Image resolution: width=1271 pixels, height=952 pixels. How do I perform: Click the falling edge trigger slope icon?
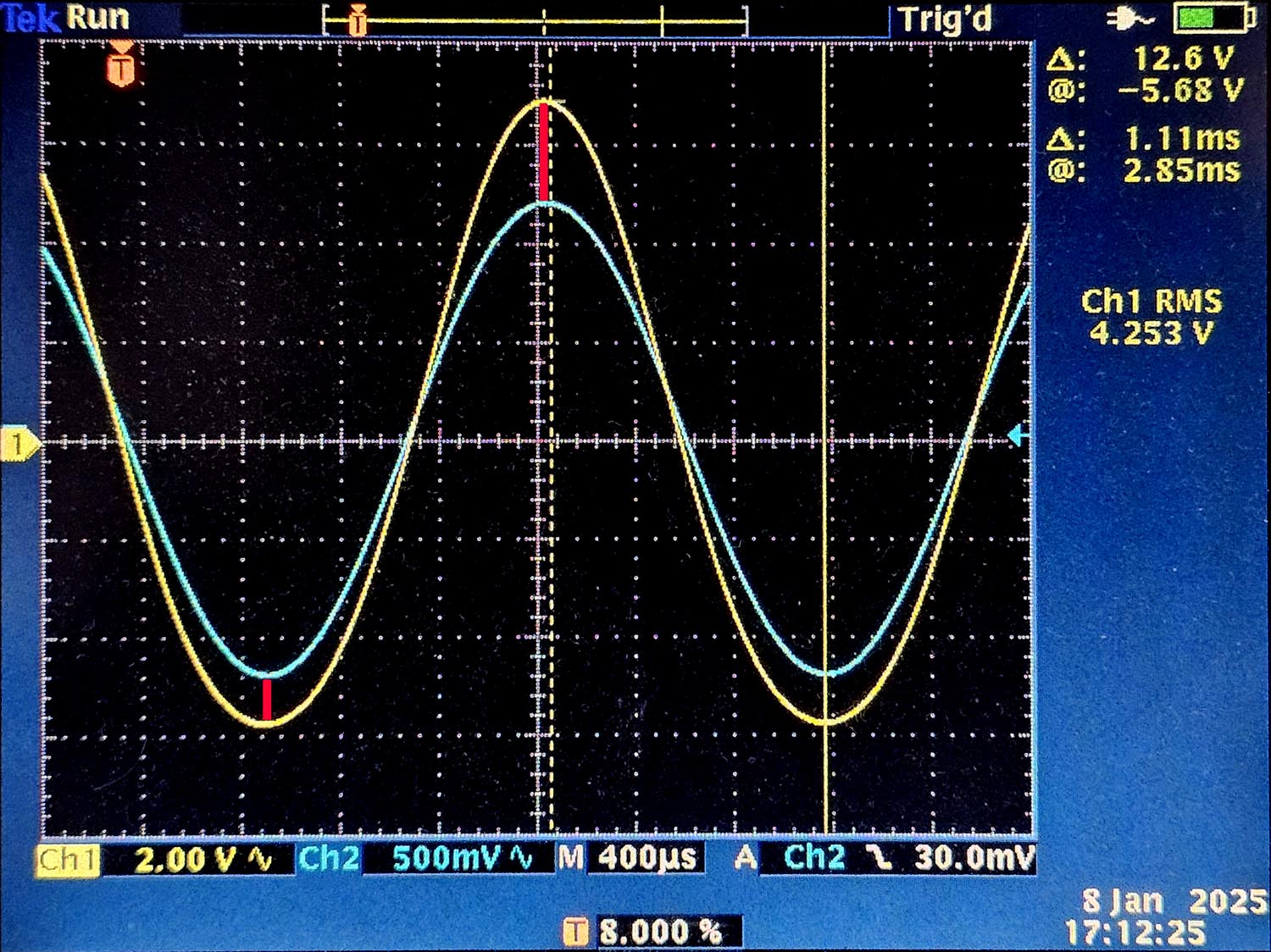coord(881,859)
